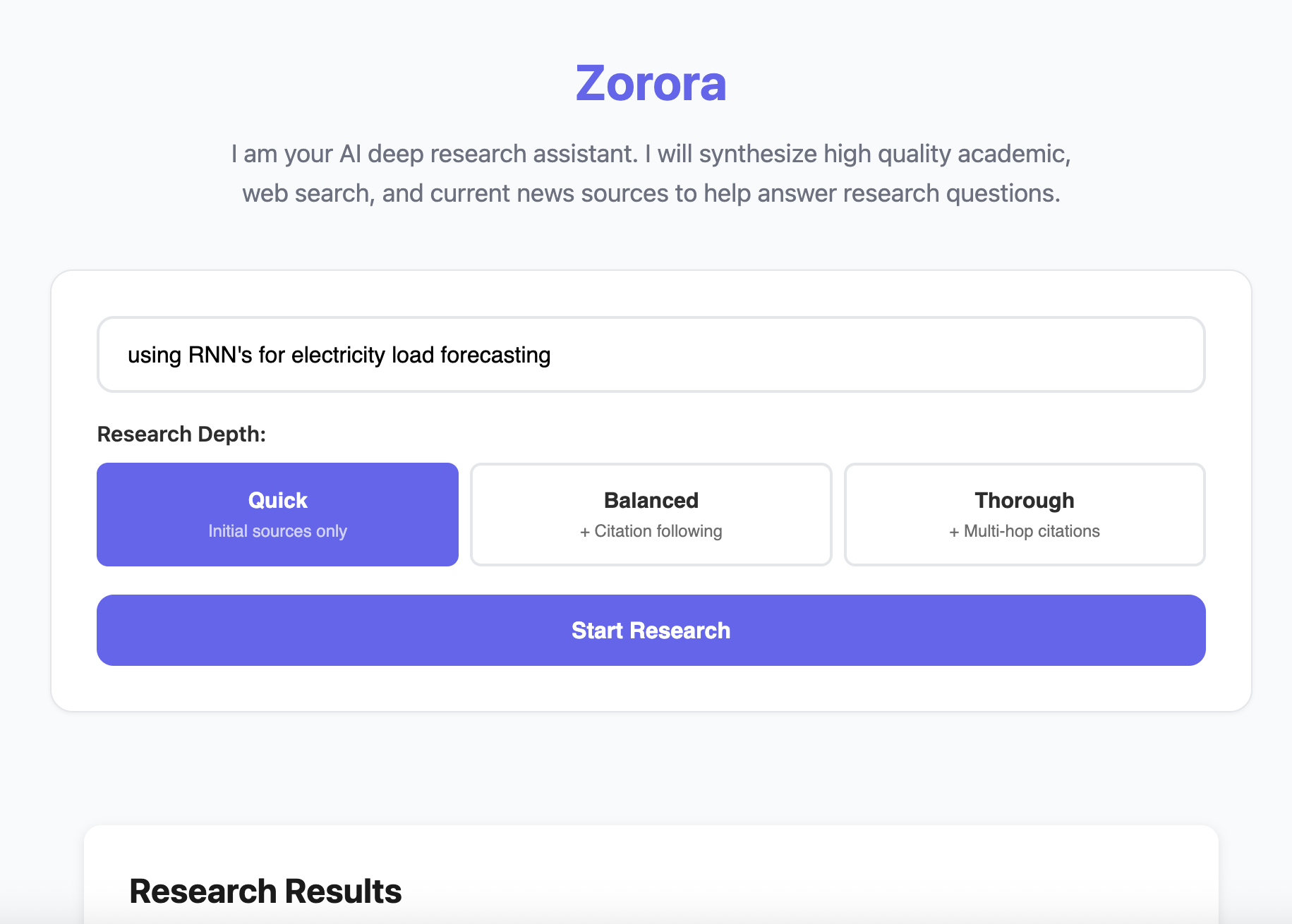Submit the electricity load forecasting query

651,630
